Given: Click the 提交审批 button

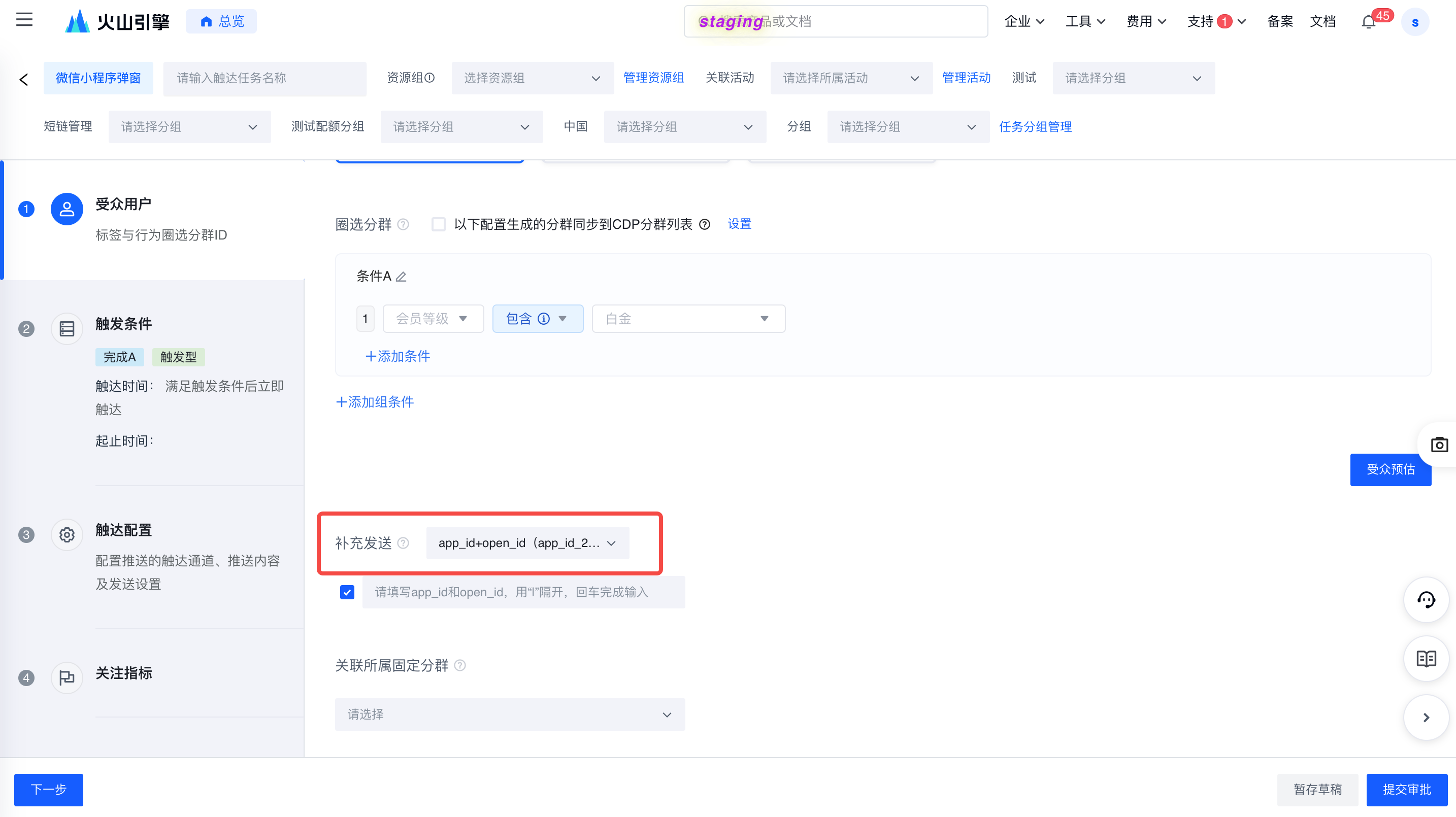Looking at the screenshot, I should [x=1406, y=790].
